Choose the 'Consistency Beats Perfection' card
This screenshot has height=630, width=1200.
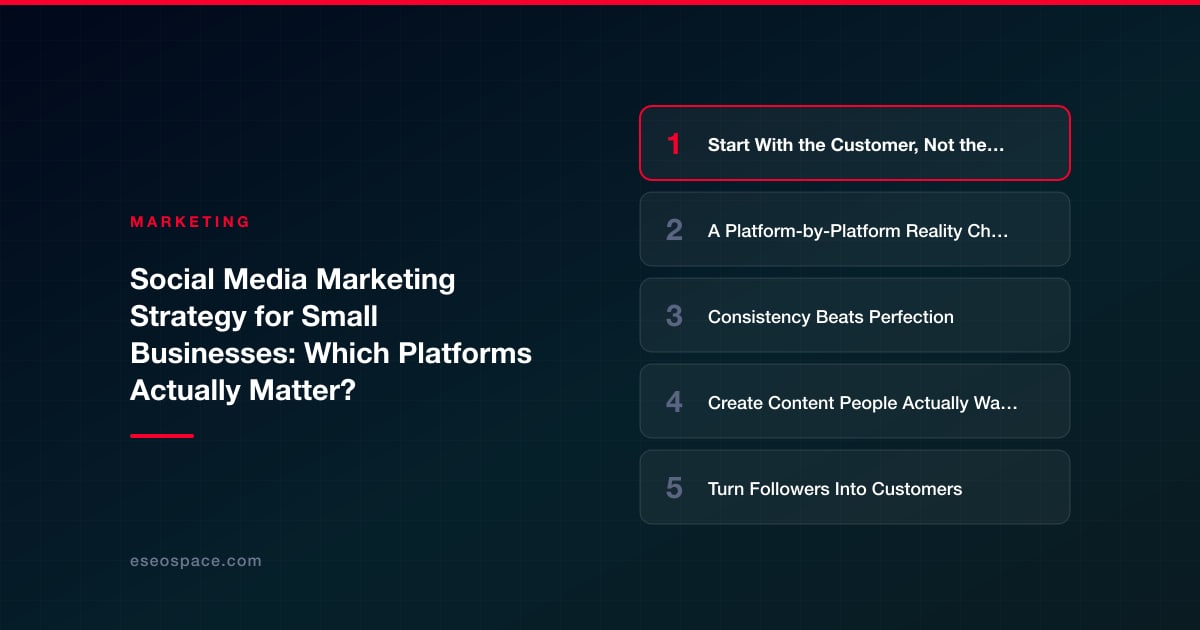855,315
